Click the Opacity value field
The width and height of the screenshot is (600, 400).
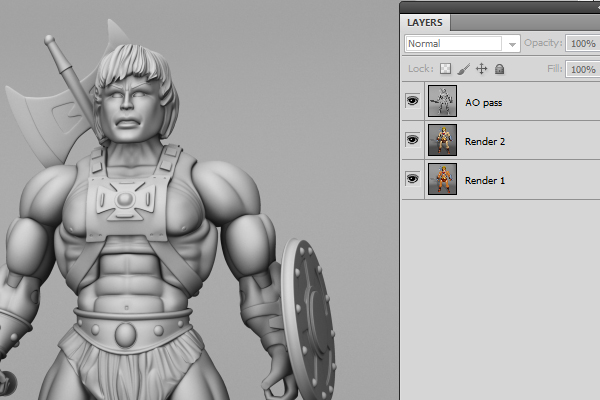[581, 44]
